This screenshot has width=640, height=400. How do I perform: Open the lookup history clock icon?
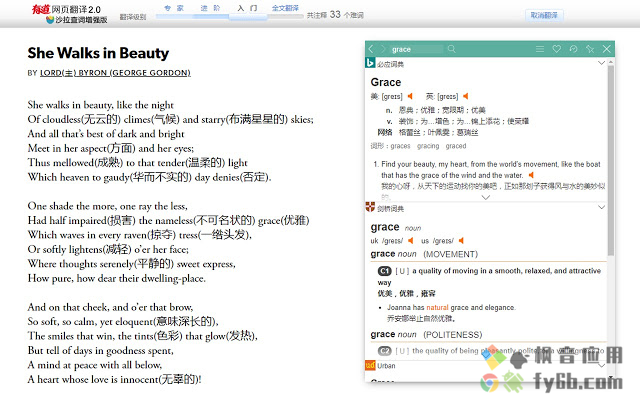pyautogui.click(x=573, y=49)
